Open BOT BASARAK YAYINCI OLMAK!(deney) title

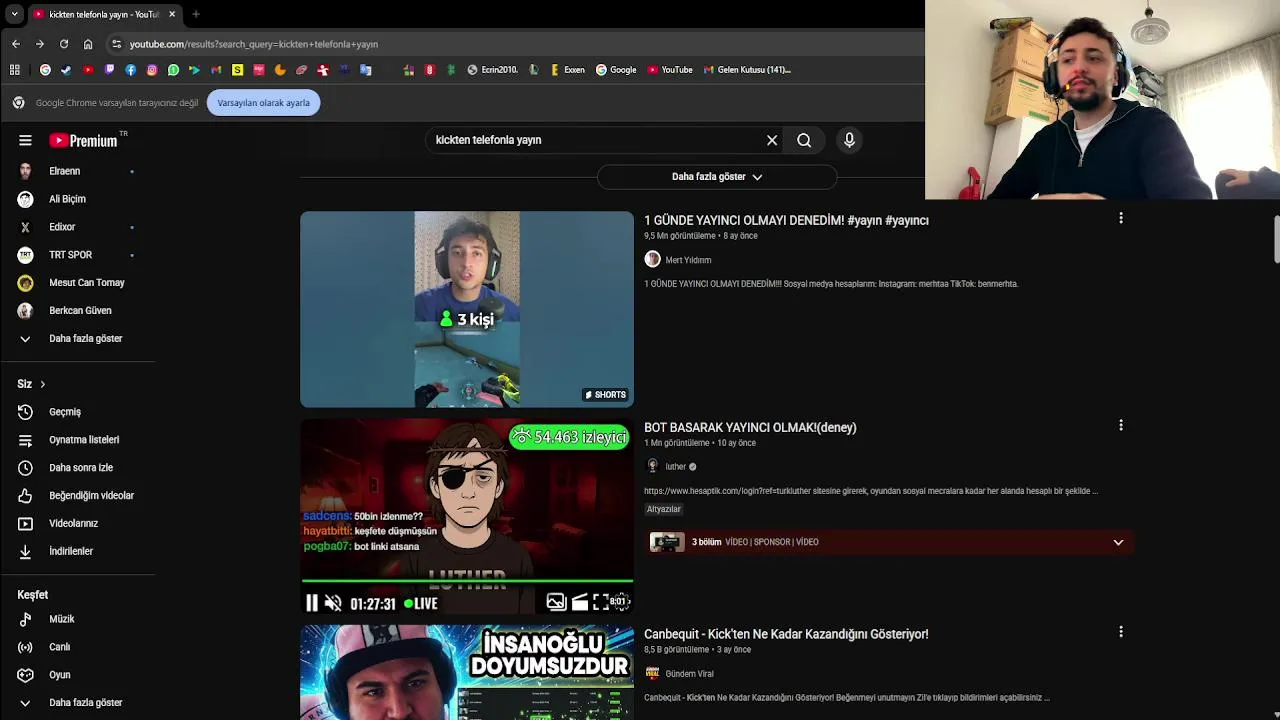click(750, 428)
